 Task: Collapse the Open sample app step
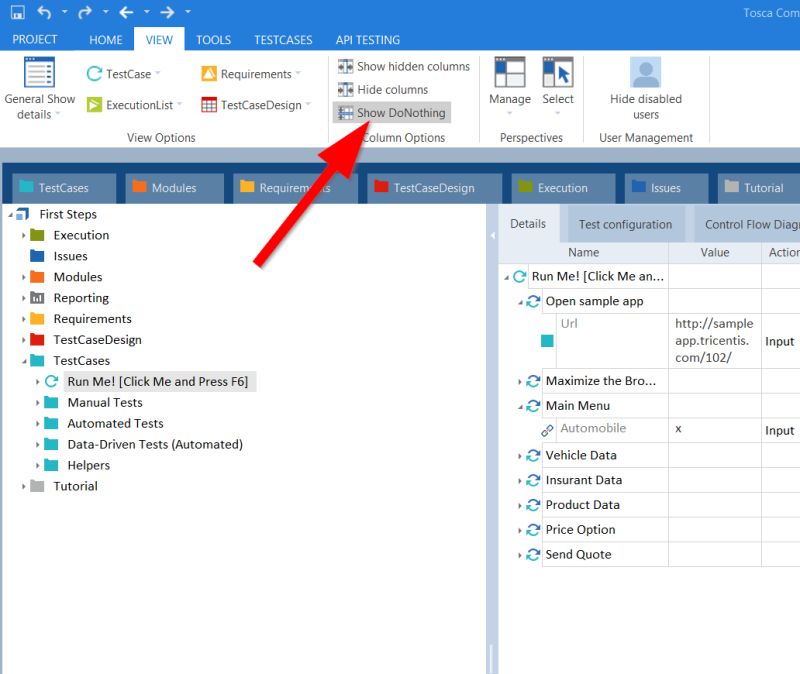pos(520,303)
